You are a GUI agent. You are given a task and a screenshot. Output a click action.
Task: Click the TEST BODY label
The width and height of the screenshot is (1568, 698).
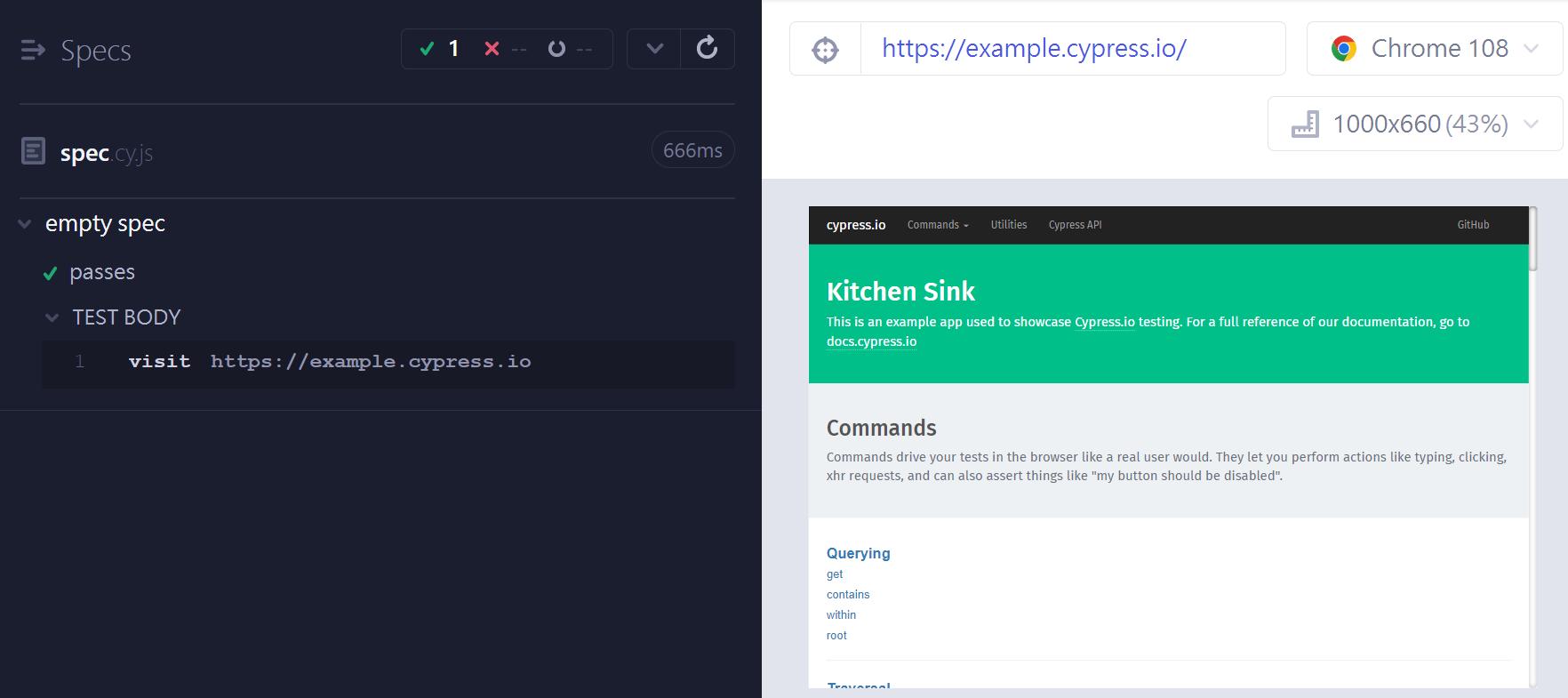coord(126,317)
